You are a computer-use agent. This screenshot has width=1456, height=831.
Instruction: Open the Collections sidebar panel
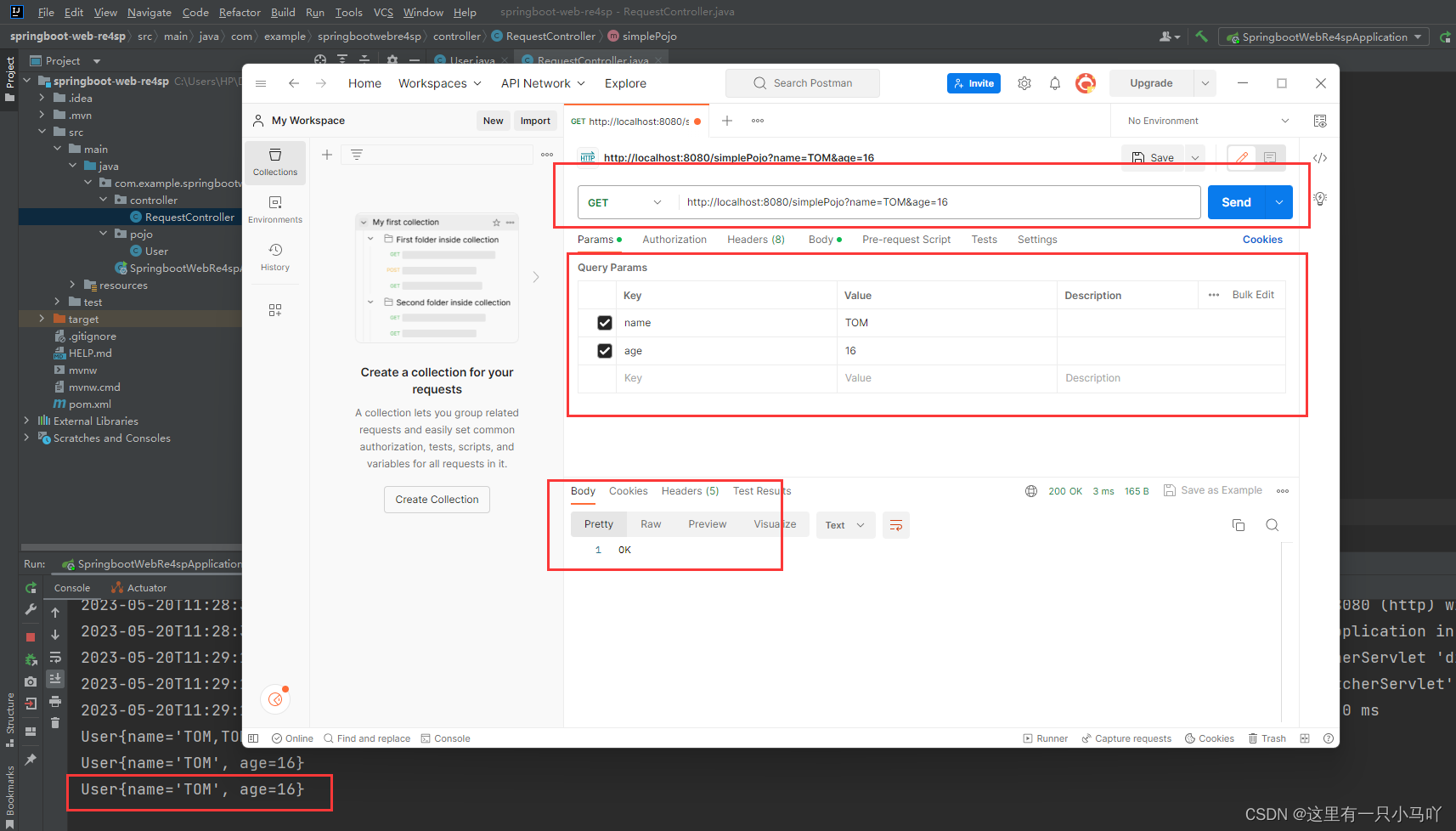click(275, 162)
